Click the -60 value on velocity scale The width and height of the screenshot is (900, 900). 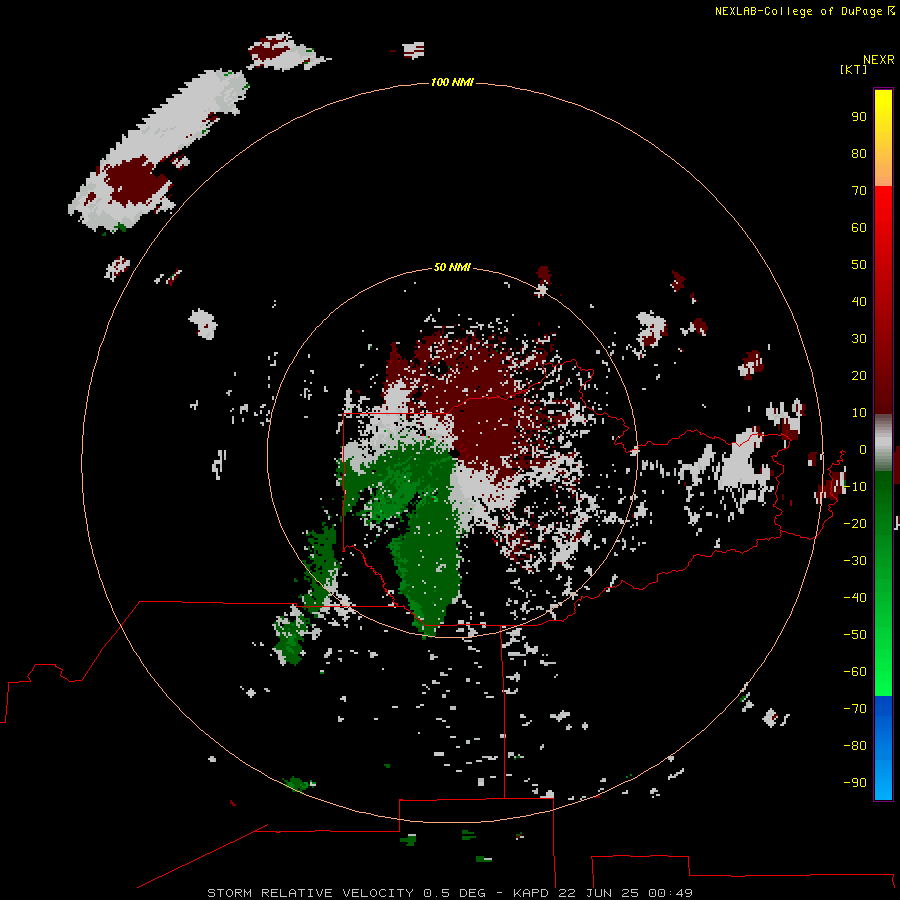click(x=855, y=672)
